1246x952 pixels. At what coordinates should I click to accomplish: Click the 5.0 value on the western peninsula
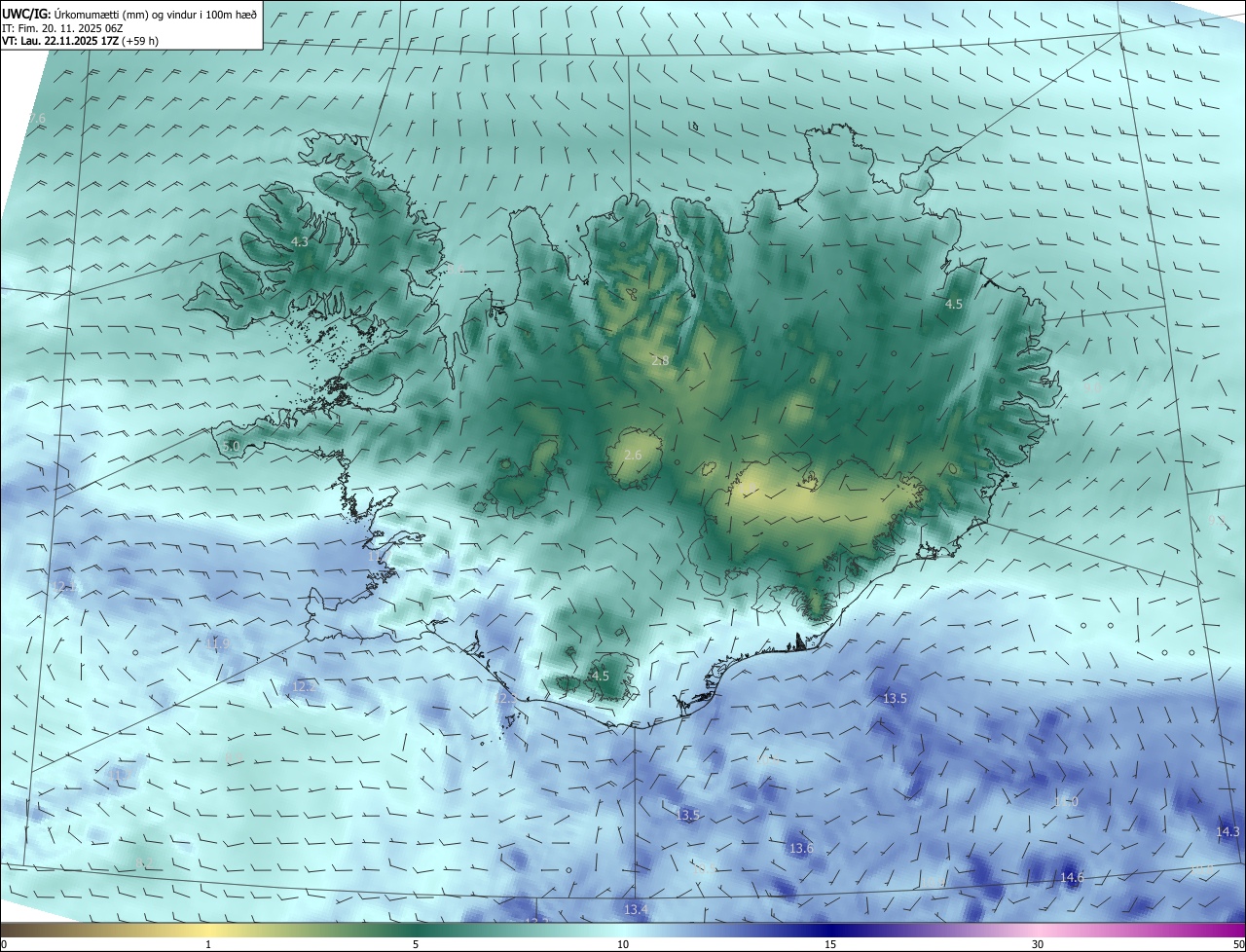coord(231,446)
